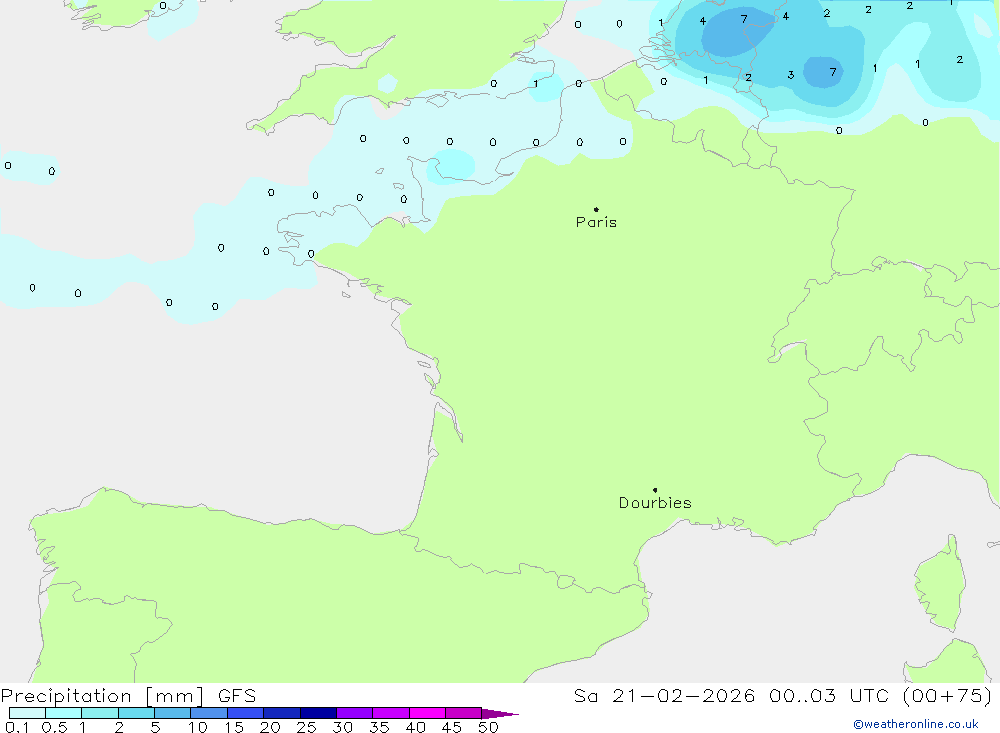Click the '00..03 UTC' time range text

click(829, 696)
